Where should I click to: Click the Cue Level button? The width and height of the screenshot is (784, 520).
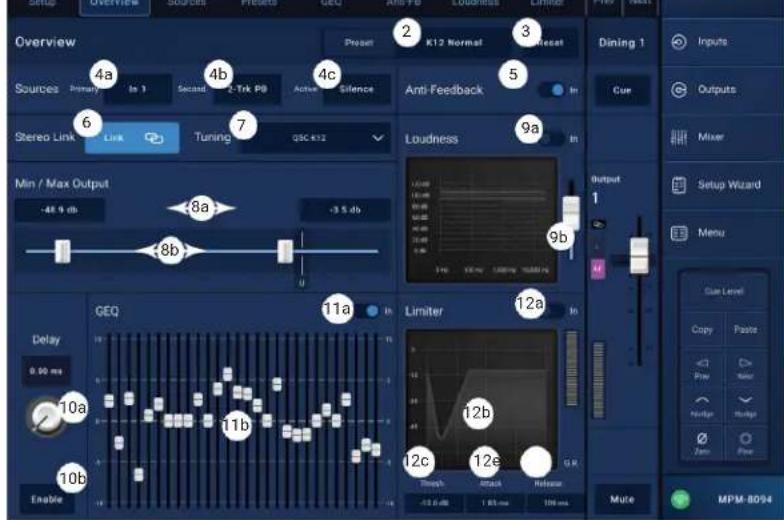click(724, 291)
